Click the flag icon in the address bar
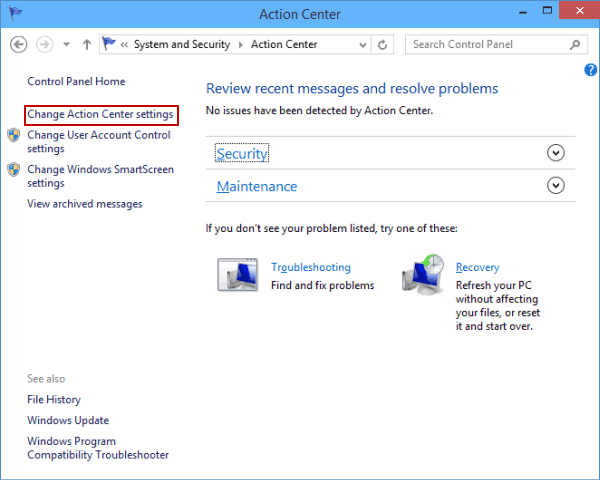The image size is (600, 480). click(109, 44)
